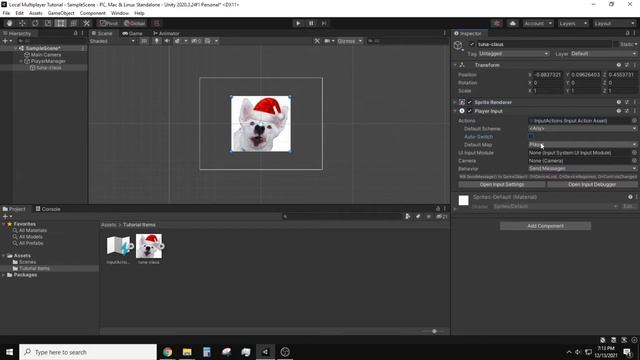Select the Scenes folder in Project
The image size is (640, 360).
pos(27,262)
